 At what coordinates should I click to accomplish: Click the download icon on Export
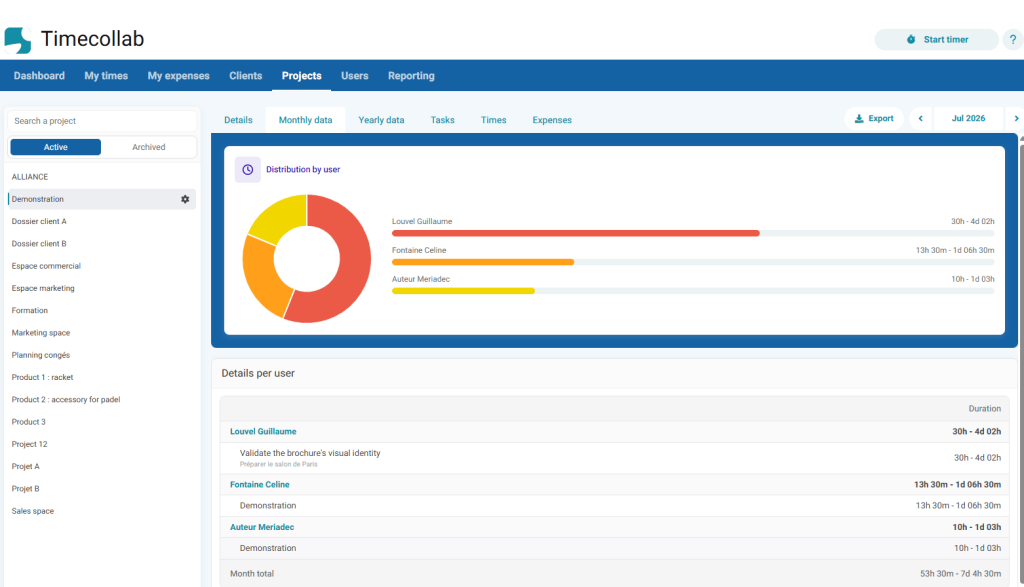859,119
